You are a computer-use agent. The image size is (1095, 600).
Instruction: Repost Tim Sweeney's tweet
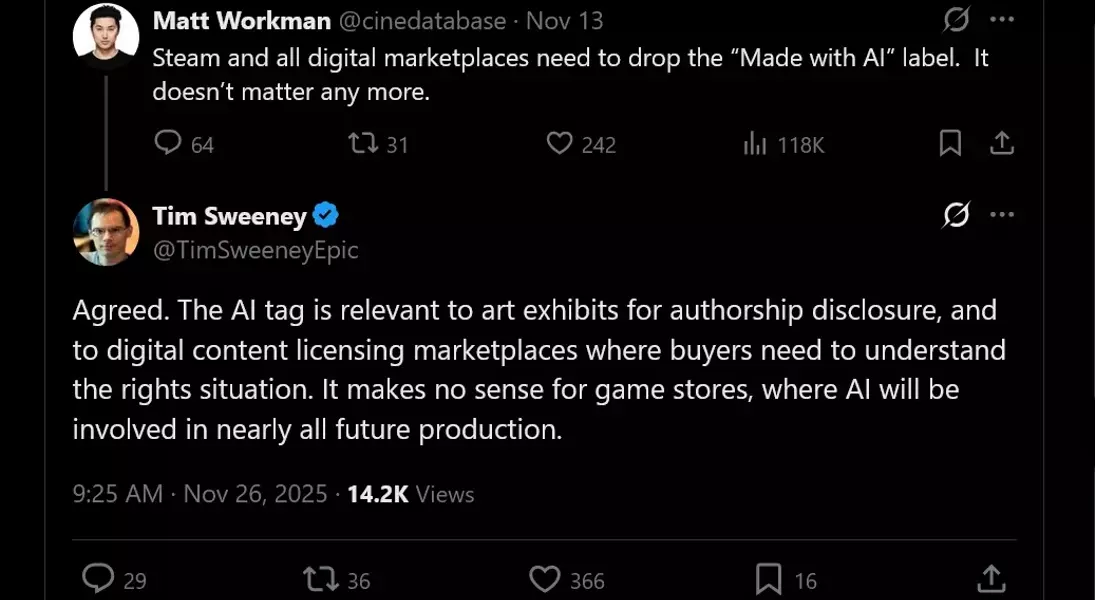point(323,579)
